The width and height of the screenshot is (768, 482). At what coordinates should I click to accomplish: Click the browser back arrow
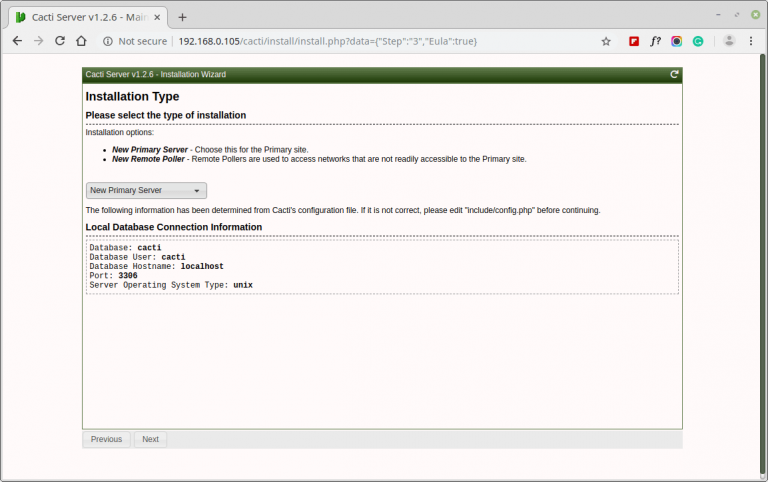click(17, 41)
